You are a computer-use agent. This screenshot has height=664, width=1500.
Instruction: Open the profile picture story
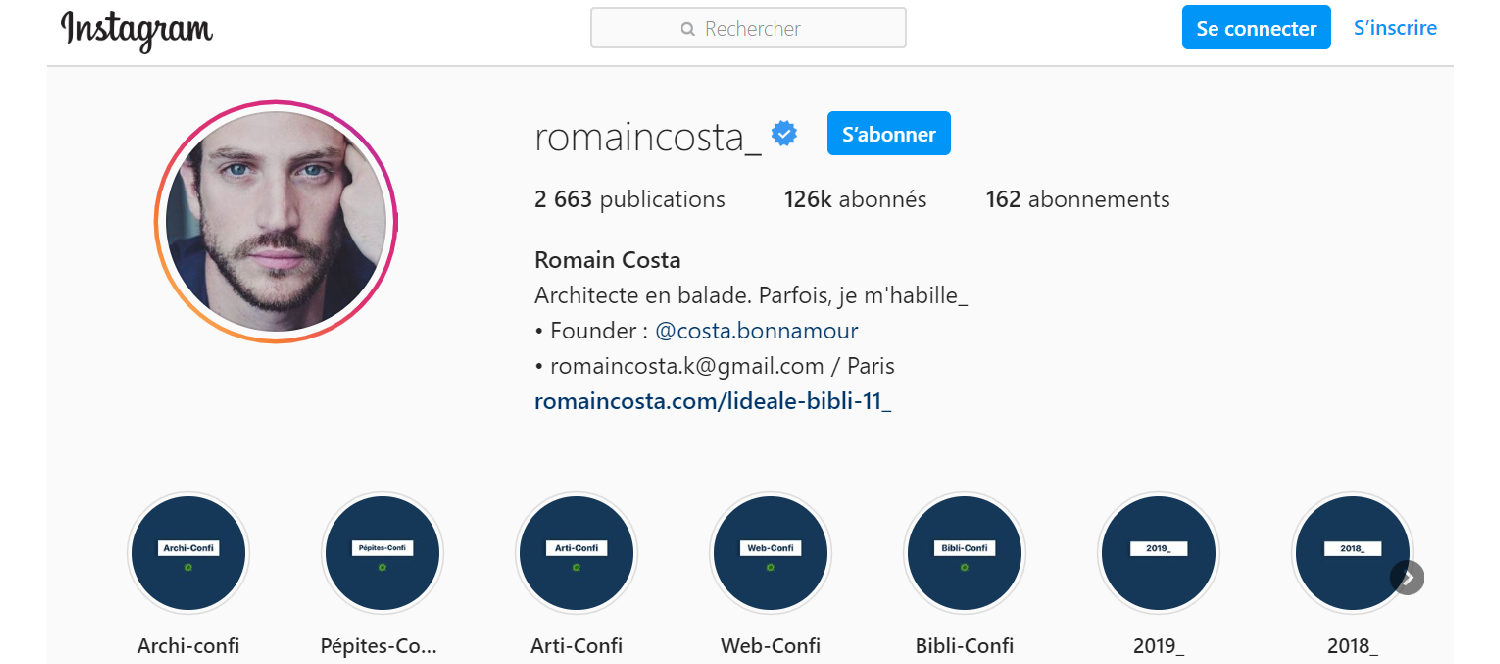(x=276, y=222)
